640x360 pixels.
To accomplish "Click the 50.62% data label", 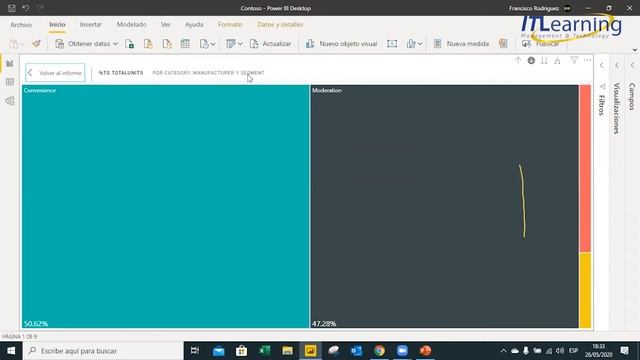I will click(x=36, y=324).
